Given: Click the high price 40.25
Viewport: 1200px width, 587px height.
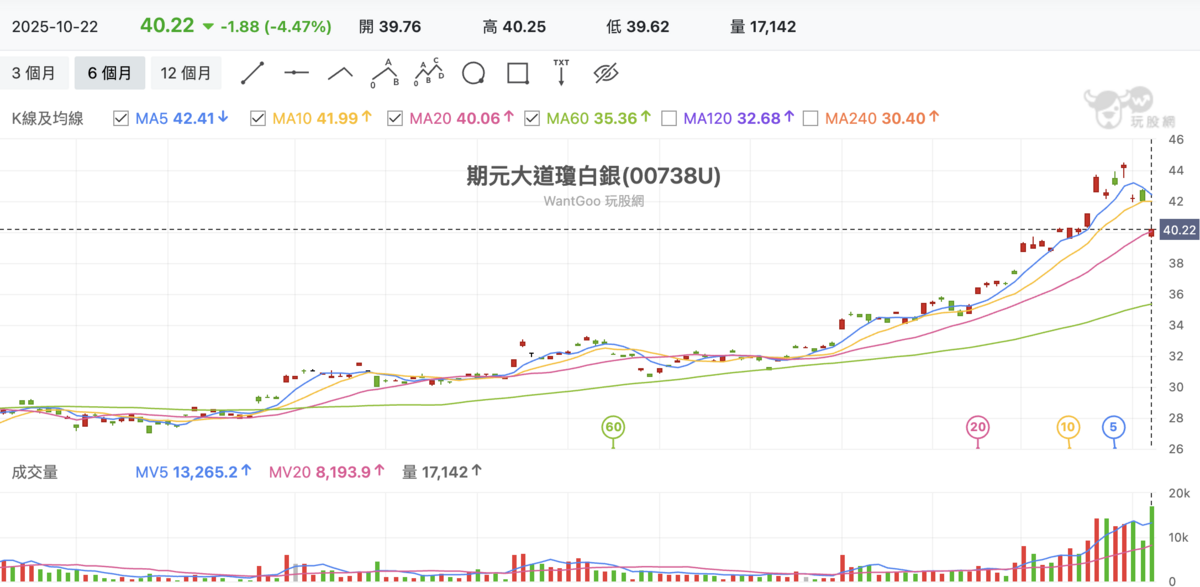Looking at the screenshot, I should (524, 27).
